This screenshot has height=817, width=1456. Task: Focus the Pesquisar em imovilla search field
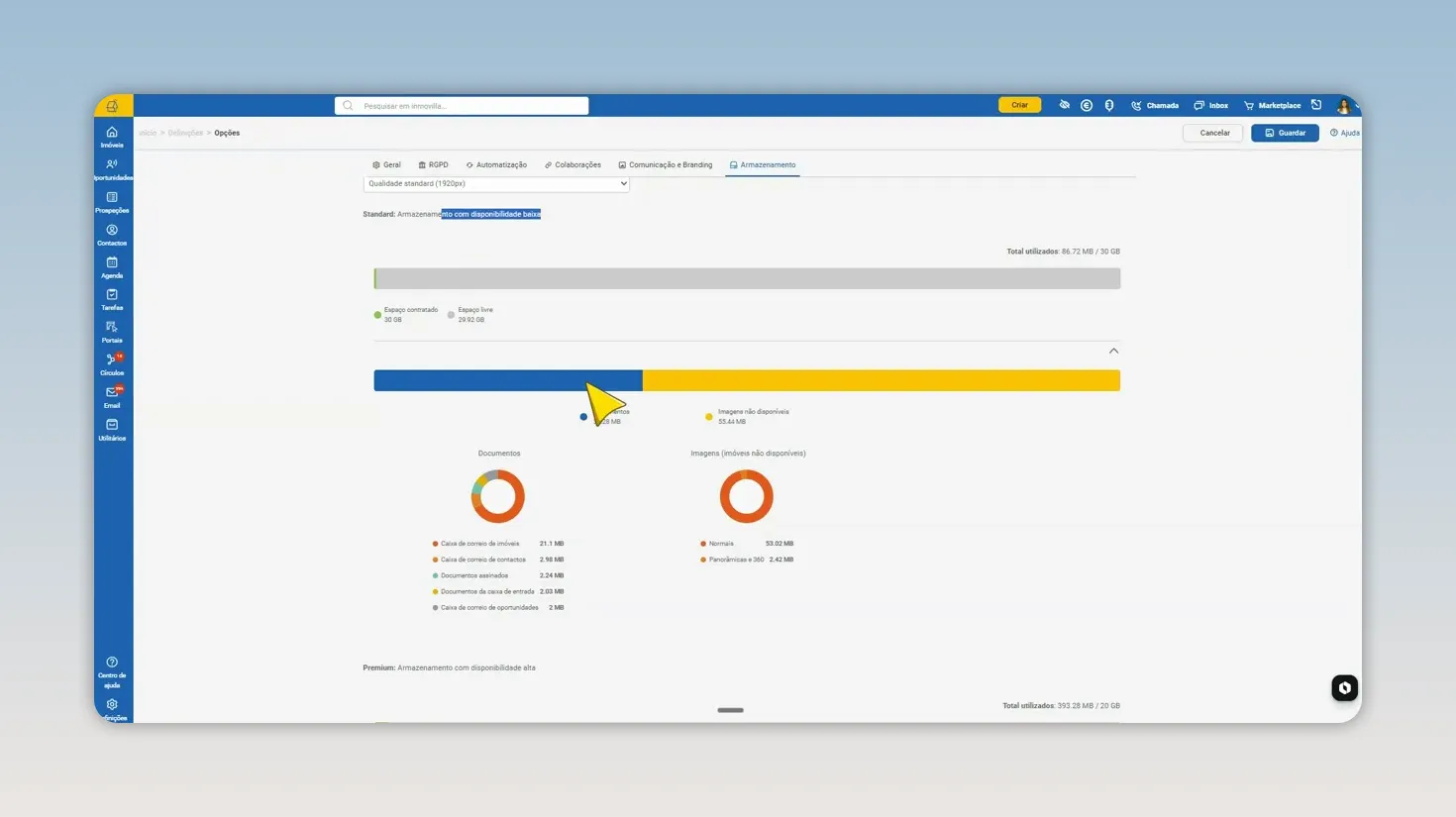click(462, 106)
